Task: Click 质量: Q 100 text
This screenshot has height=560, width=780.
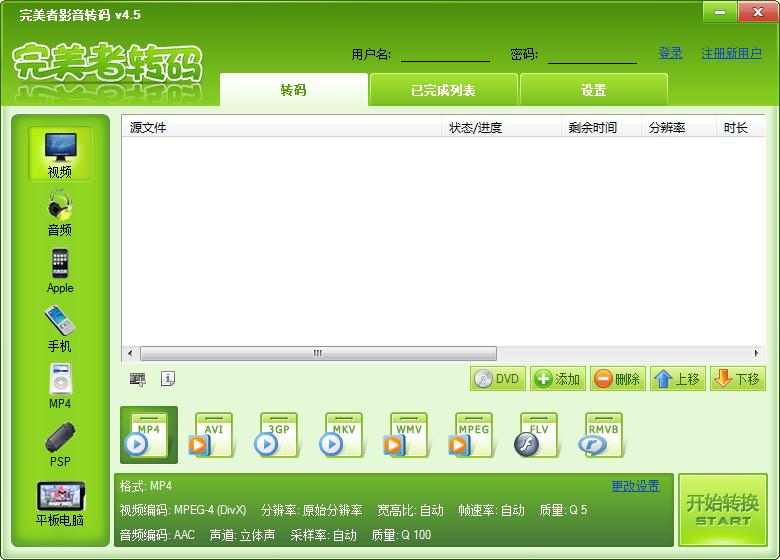Action: coord(401,535)
